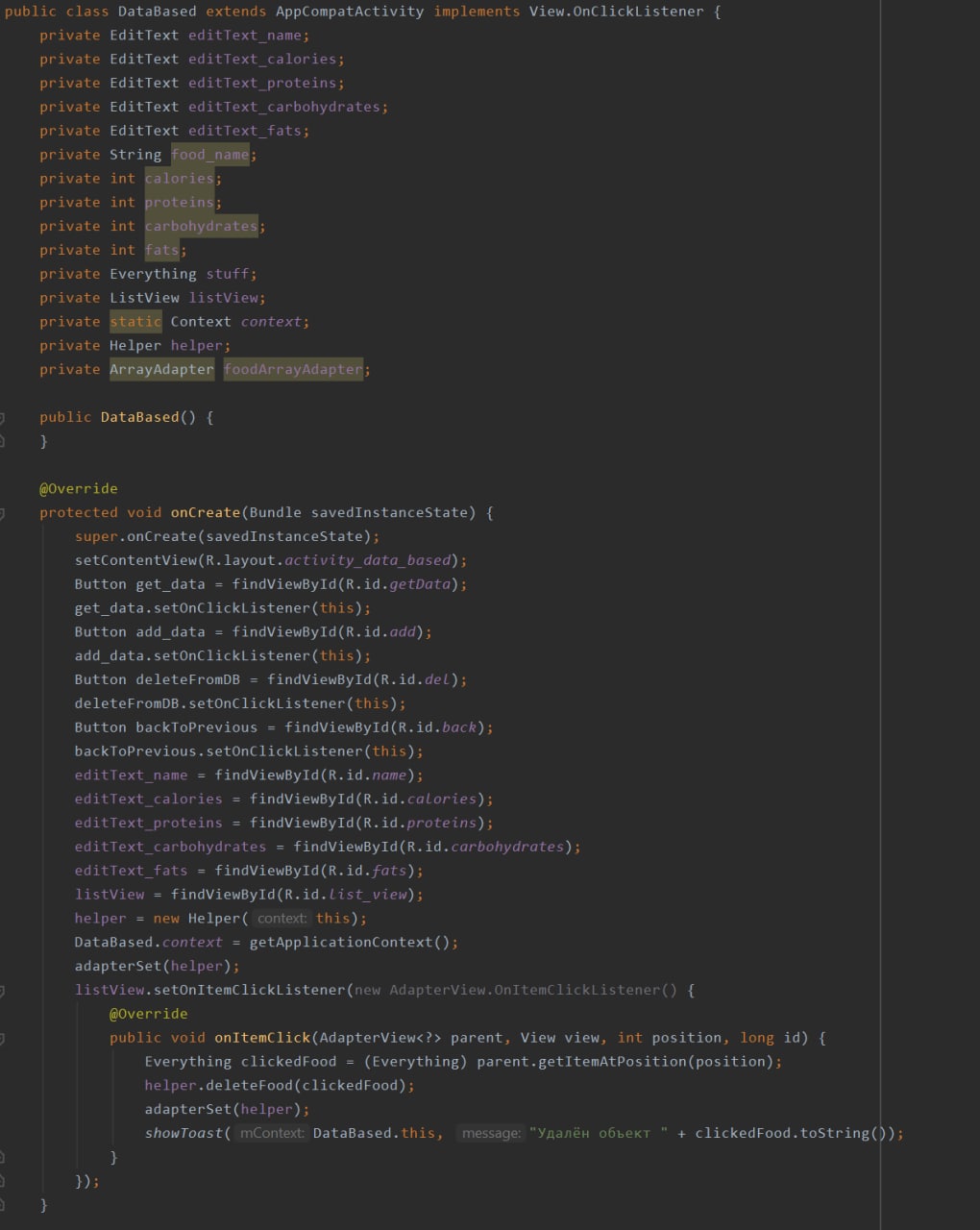Collapse the onItemClick method fold marker
Image resolution: width=980 pixels, height=1230 pixels.
click(2, 1038)
